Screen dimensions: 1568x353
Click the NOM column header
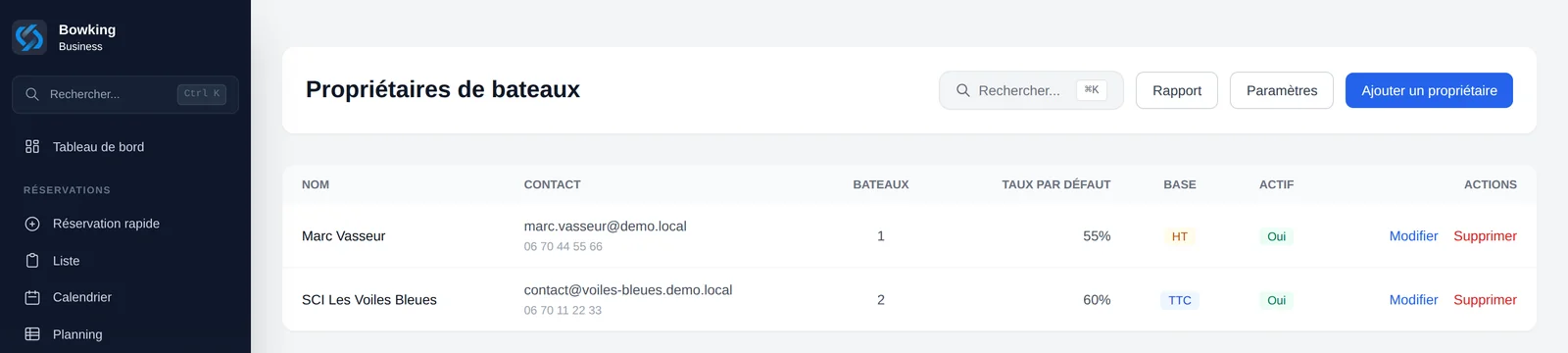pos(316,184)
